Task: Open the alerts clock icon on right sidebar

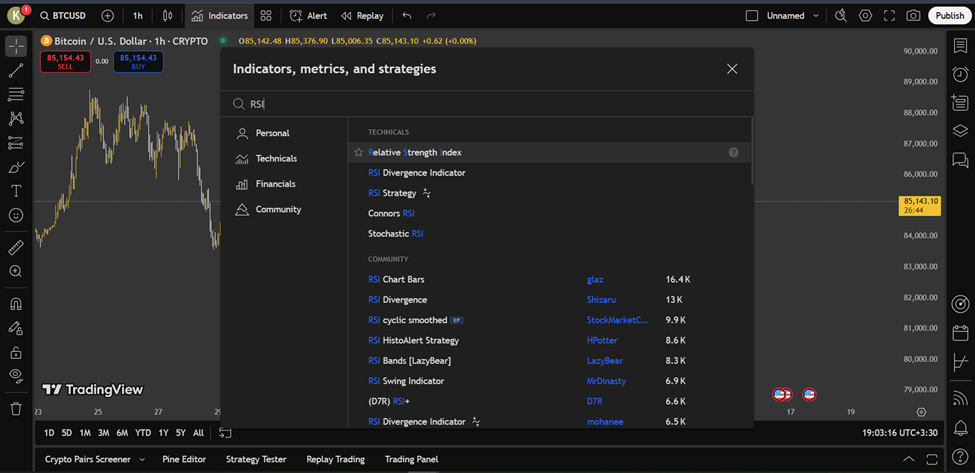Action: click(960, 75)
